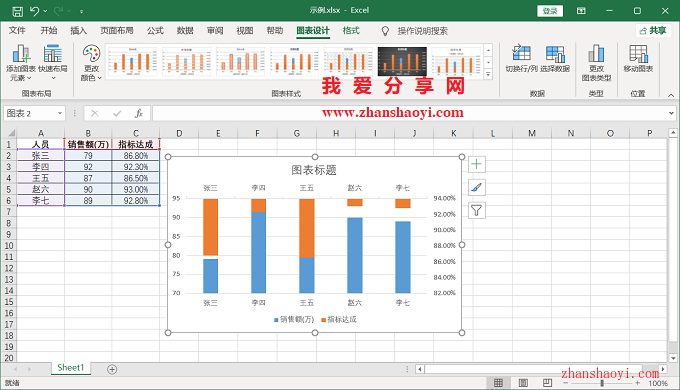Click the zoom in plus button
This screenshot has height=390, width=680.
(x=638, y=383)
